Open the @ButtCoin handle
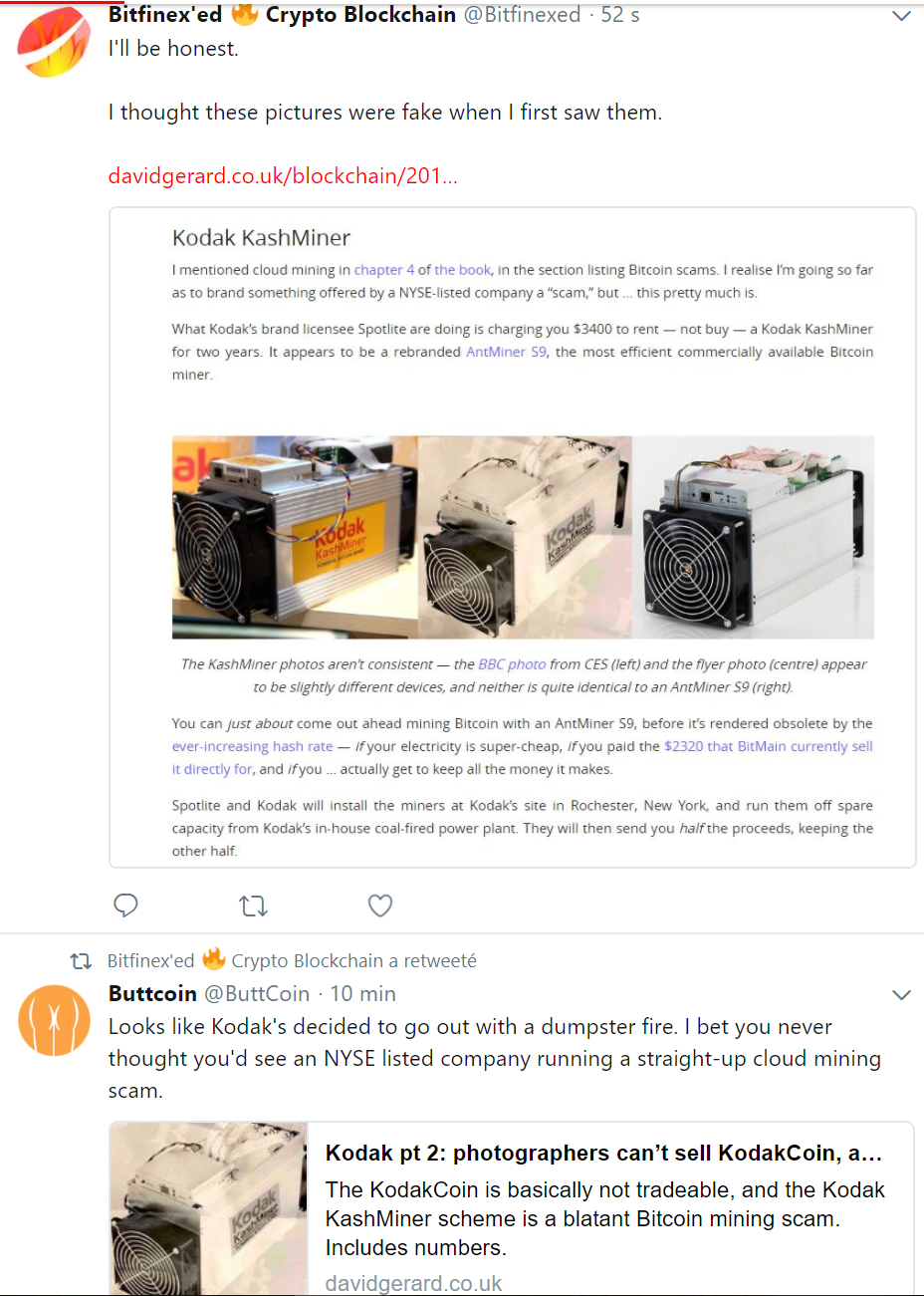The image size is (924, 1296). coord(257,993)
